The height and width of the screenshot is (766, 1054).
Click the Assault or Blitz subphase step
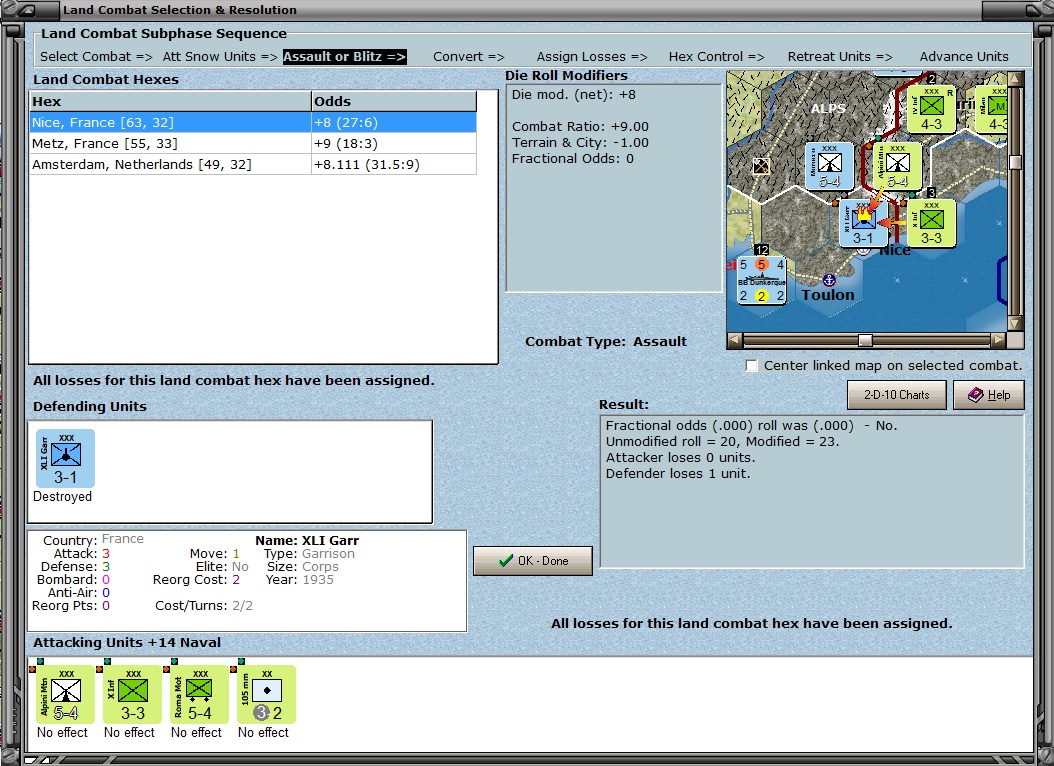pos(344,56)
